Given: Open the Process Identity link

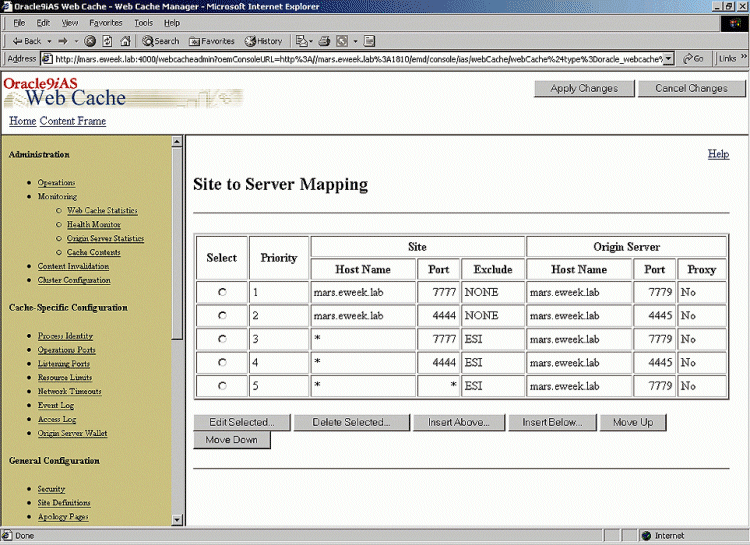Looking at the screenshot, I should click(x=66, y=335).
